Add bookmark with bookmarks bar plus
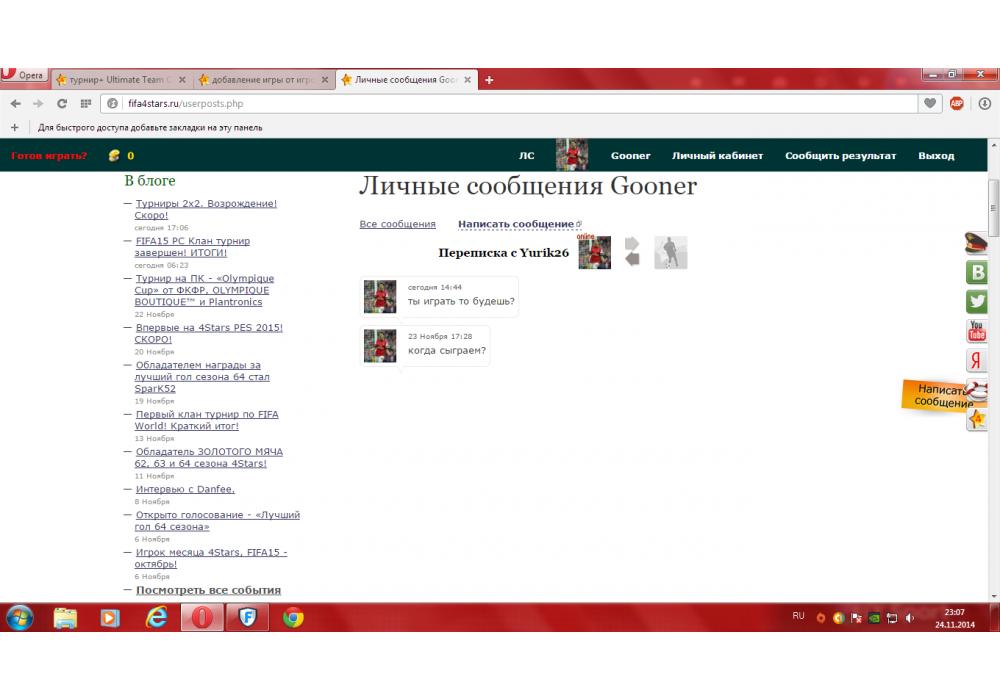 [15, 128]
